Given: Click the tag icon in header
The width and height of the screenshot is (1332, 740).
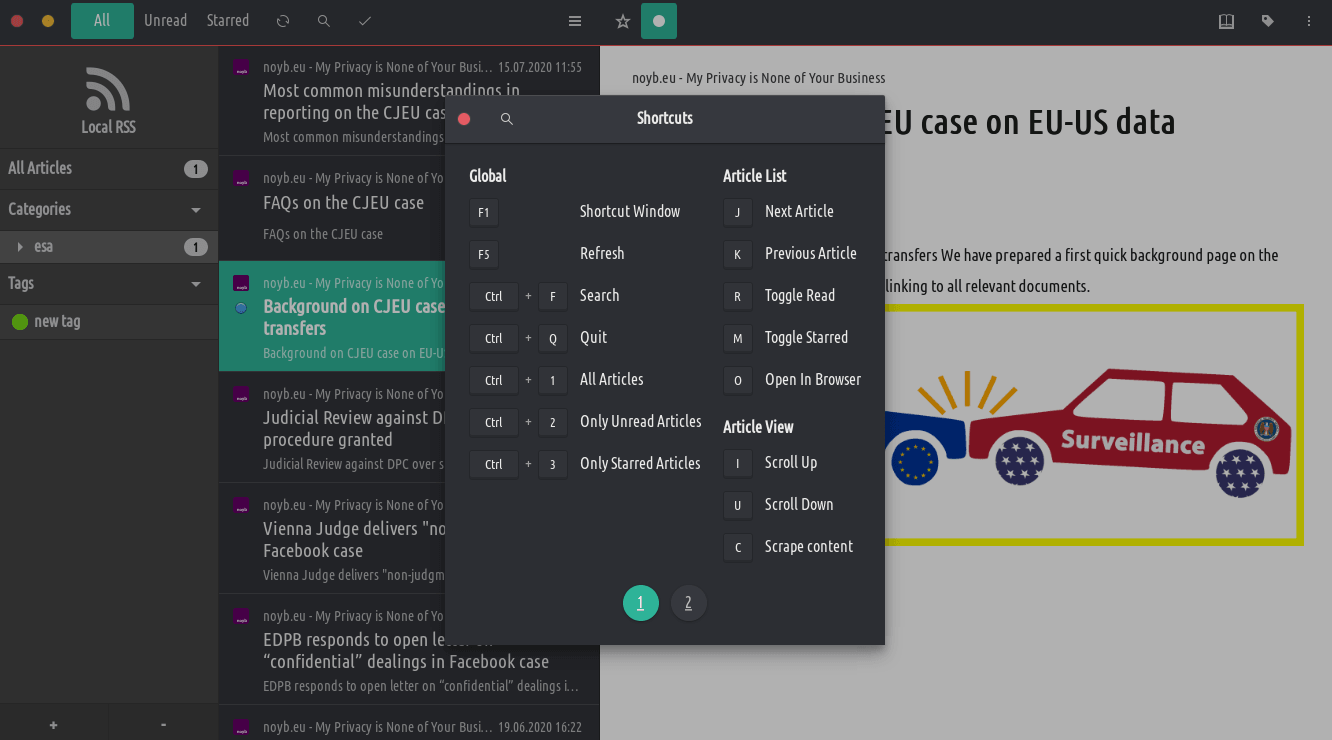Looking at the screenshot, I should (1268, 21).
